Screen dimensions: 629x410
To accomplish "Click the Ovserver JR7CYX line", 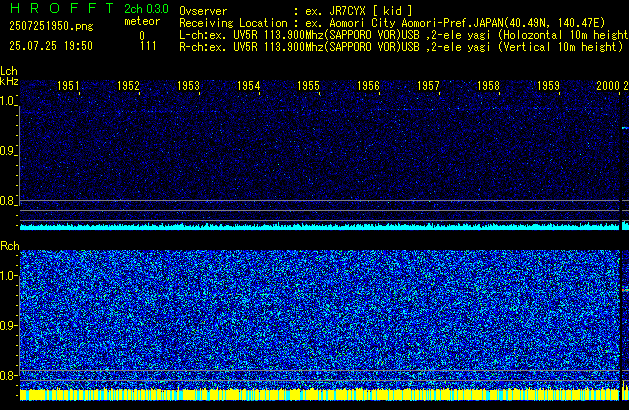I will point(296,11).
